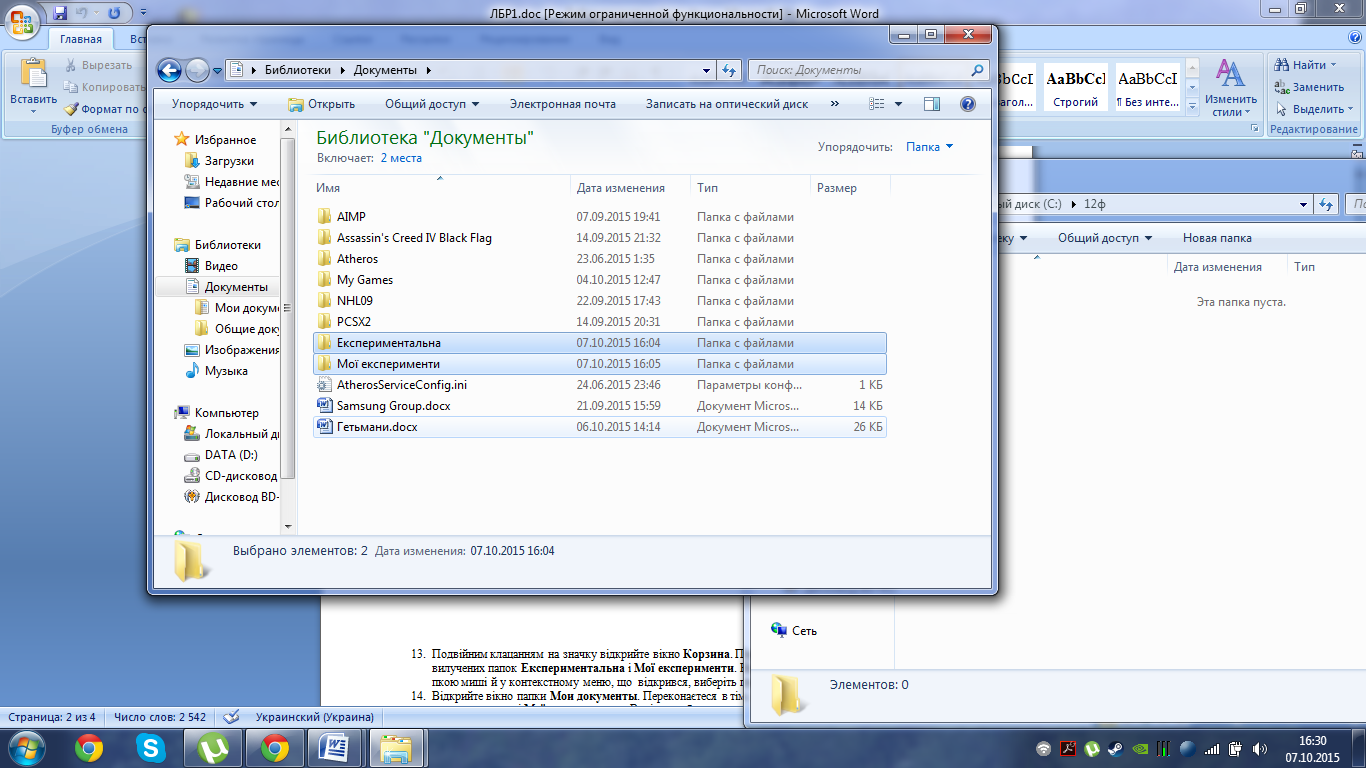
Task: Open the Explorer help question-mark icon
Action: coord(967,104)
